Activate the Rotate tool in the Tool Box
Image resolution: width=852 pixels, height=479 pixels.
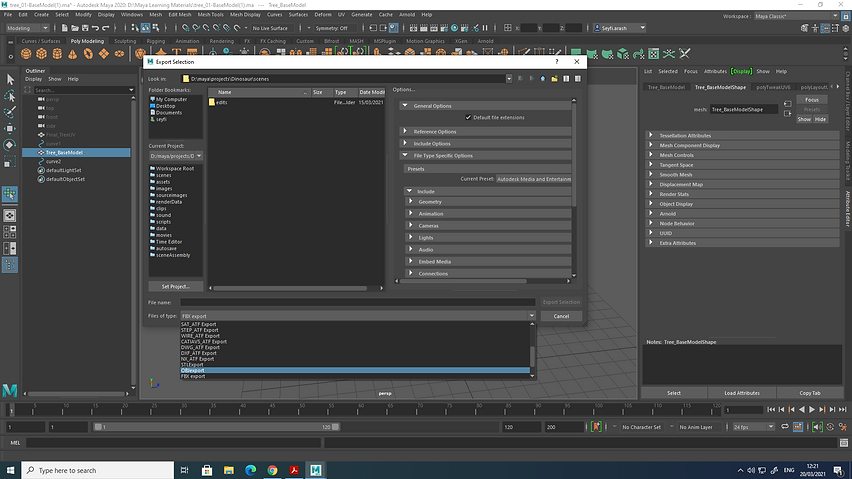pyautogui.click(x=10, y=145)
